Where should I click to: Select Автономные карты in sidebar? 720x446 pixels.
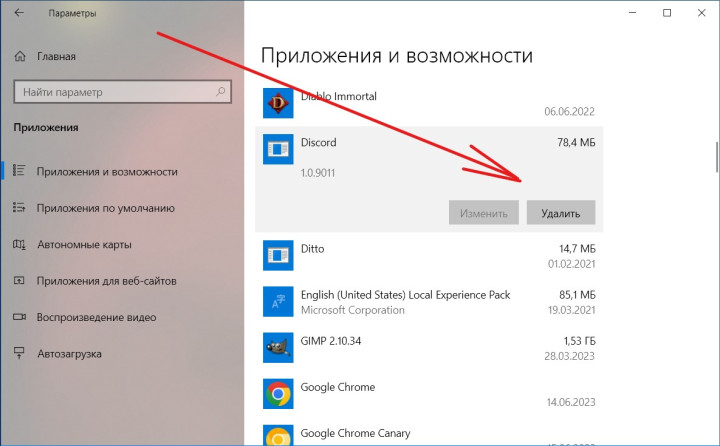[84, 245]
